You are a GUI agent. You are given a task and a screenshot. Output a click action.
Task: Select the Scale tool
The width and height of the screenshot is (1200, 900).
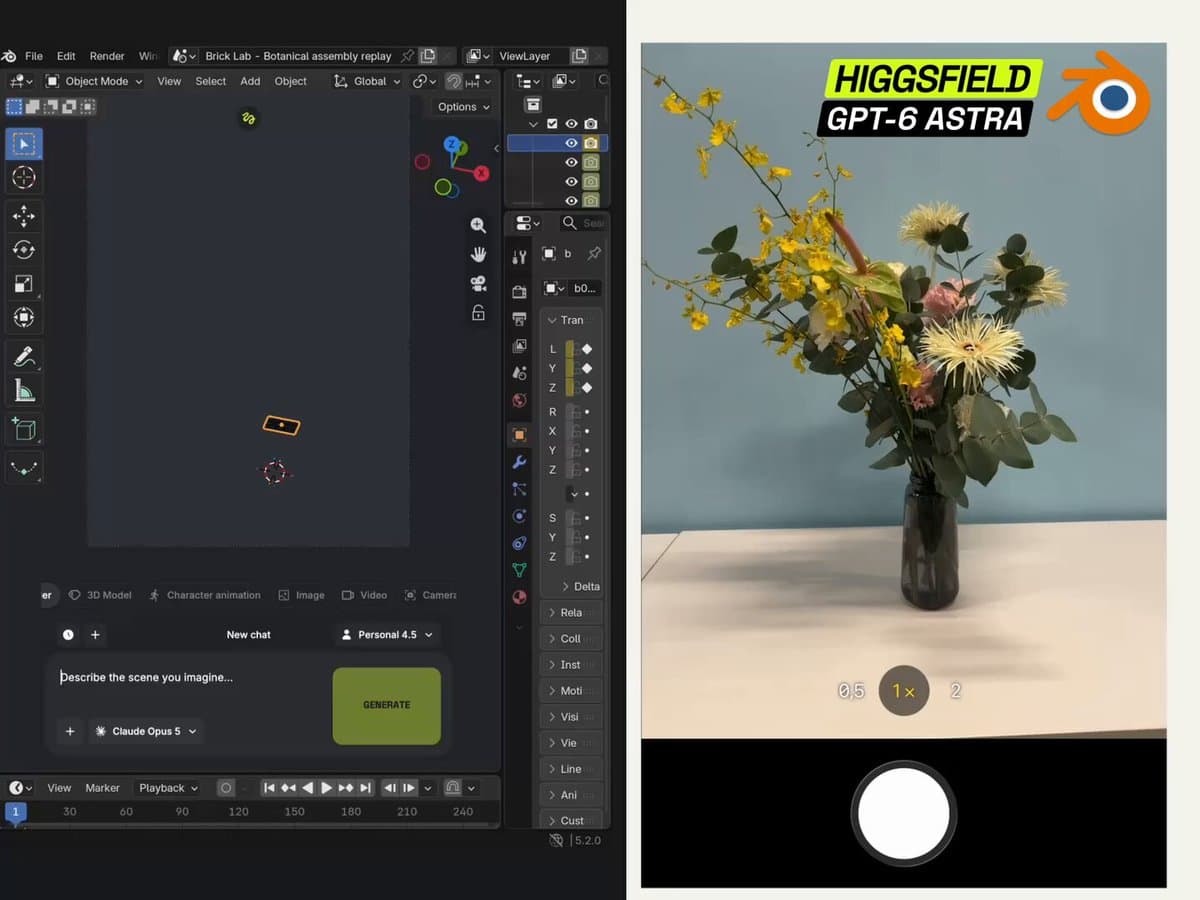click(x=24, y=283)
